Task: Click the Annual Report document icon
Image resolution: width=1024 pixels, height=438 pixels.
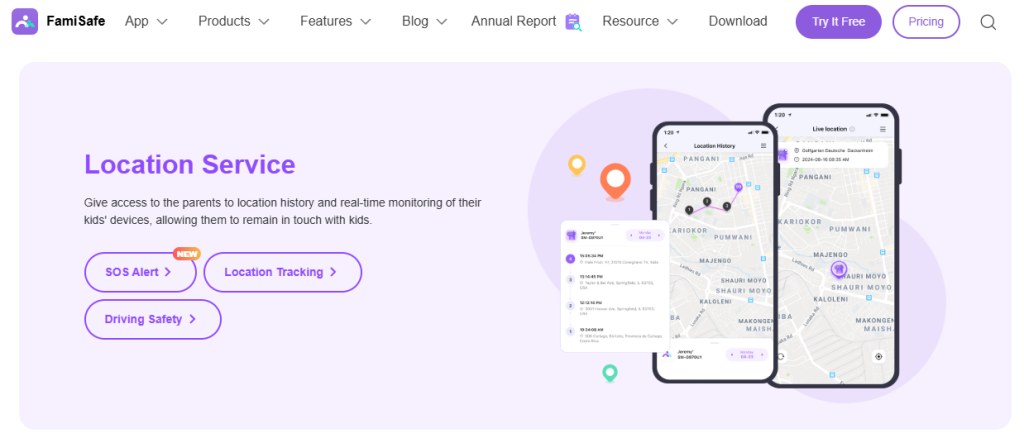Action: coord(573,22)
